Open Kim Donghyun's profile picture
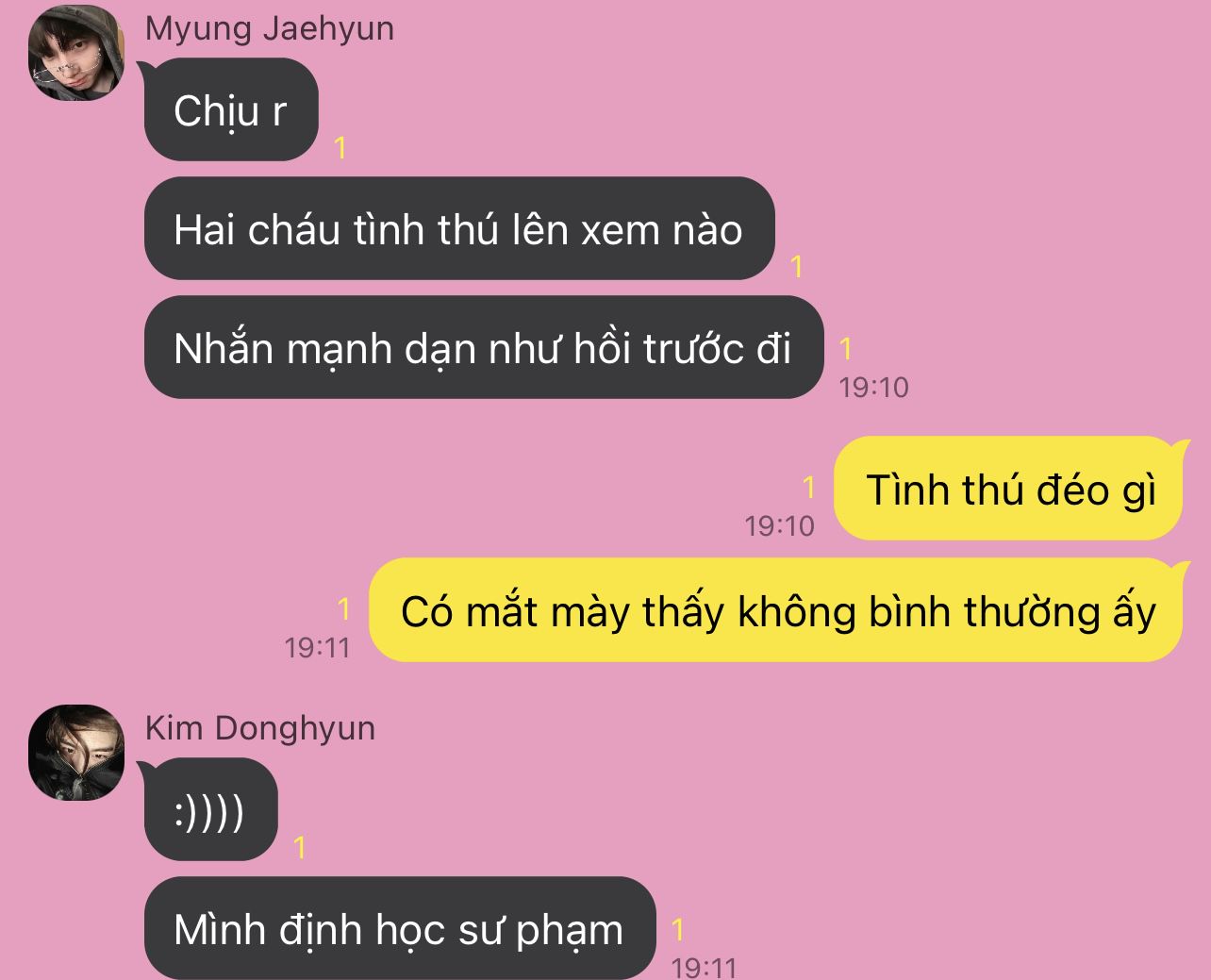 coord(77,753)
